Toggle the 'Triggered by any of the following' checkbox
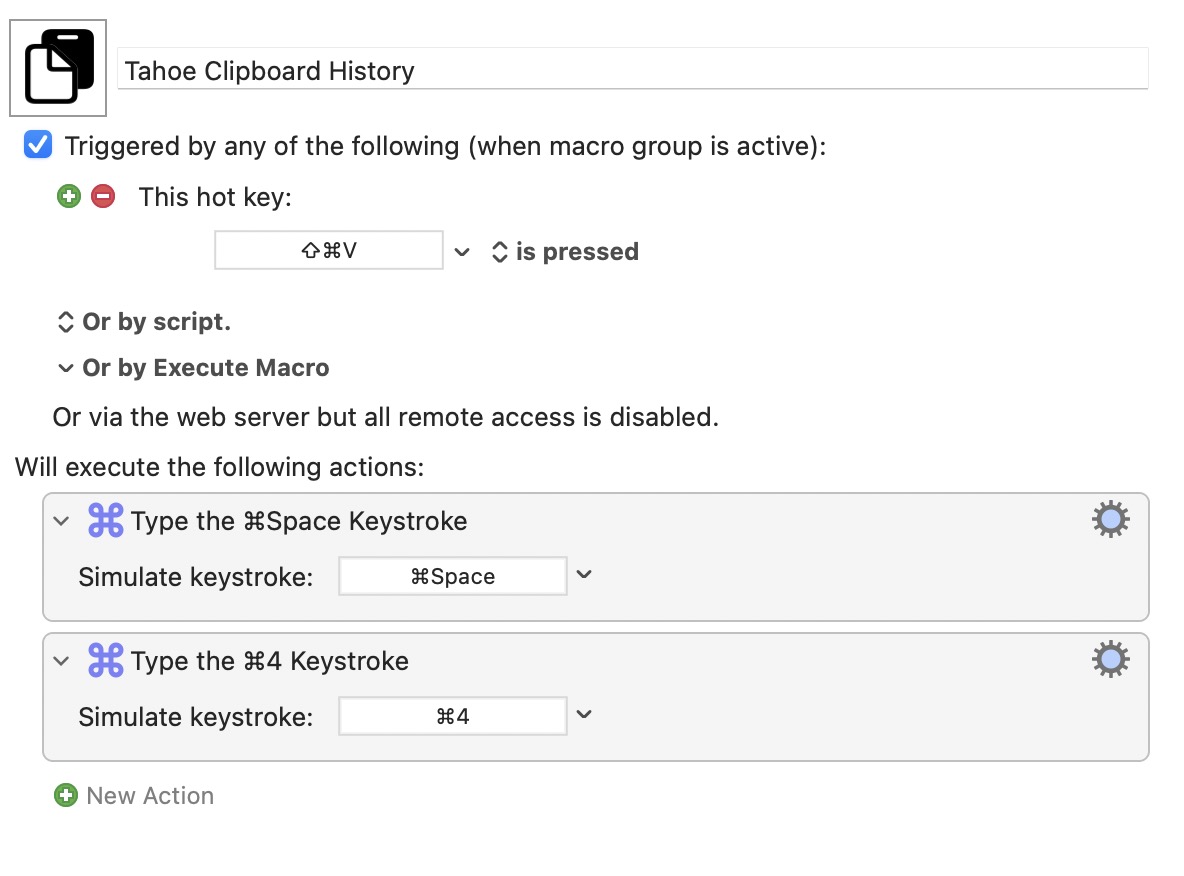This screenshot has width=1184, height=876. coord(38,146)
